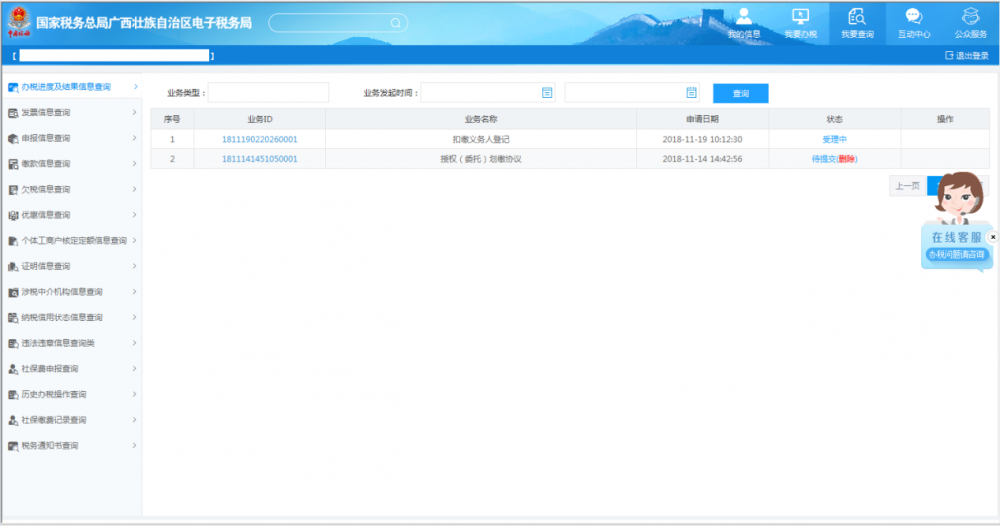Click the blue 查询 button
The width and height of the screenshot is (1000, 526).
740,93
